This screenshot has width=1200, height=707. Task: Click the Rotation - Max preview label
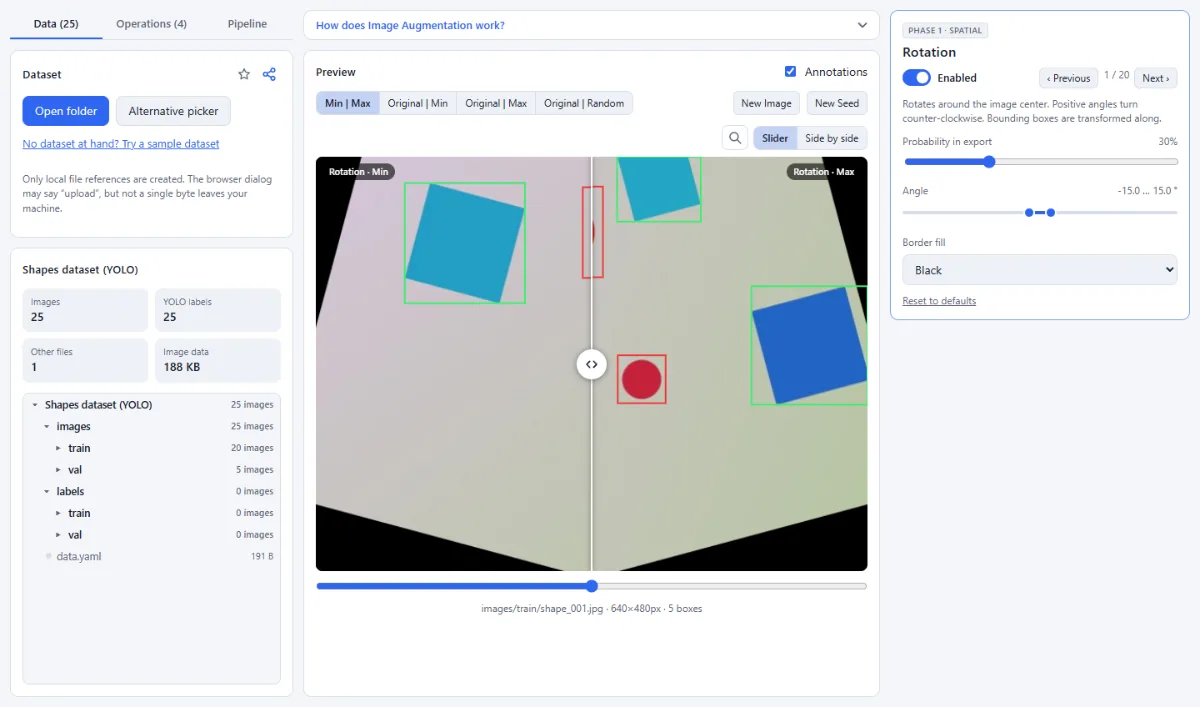[824, 172]
